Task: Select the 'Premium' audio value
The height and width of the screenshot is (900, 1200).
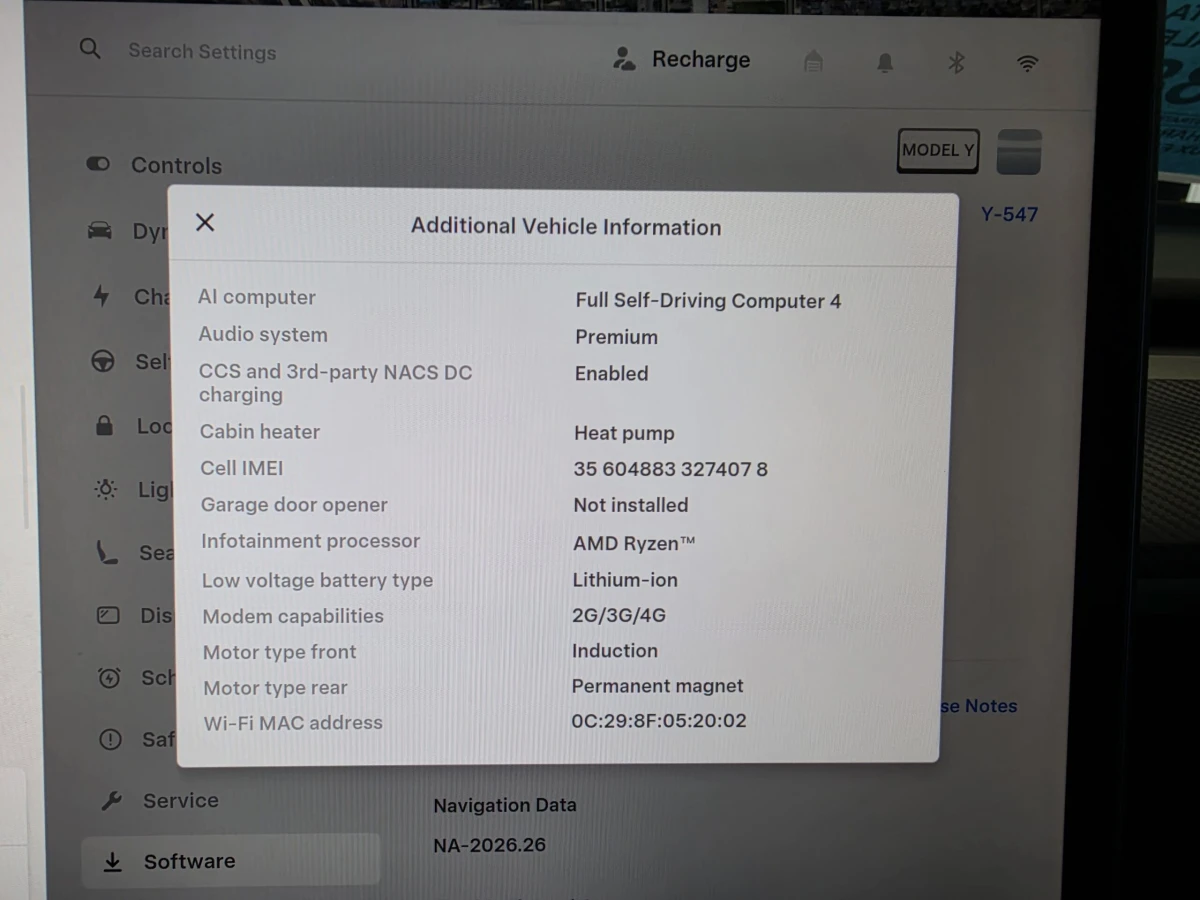Action: [x=616, y=337]
